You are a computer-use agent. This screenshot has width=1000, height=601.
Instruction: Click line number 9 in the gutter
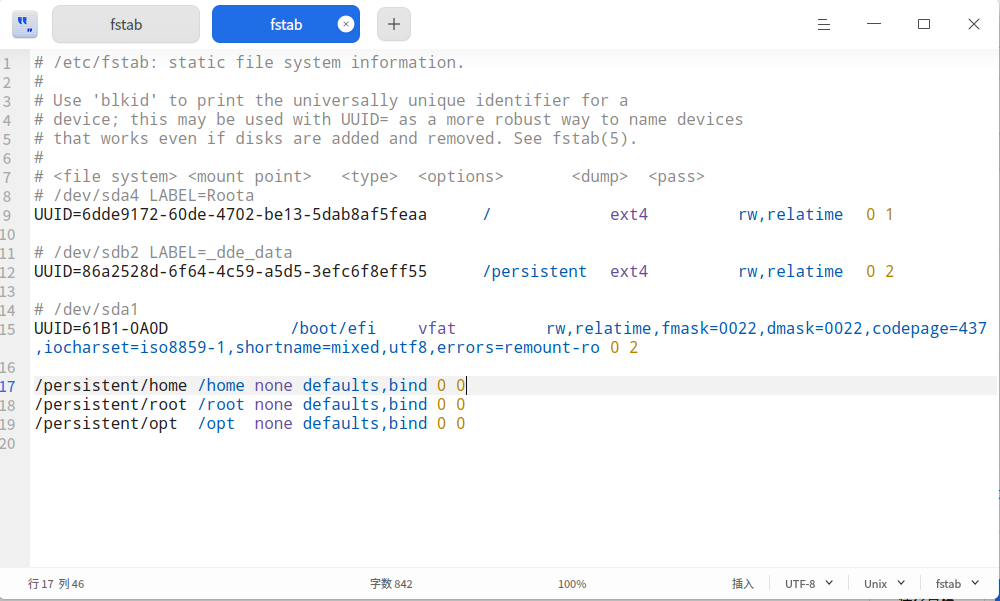click(x=6, y=216)
